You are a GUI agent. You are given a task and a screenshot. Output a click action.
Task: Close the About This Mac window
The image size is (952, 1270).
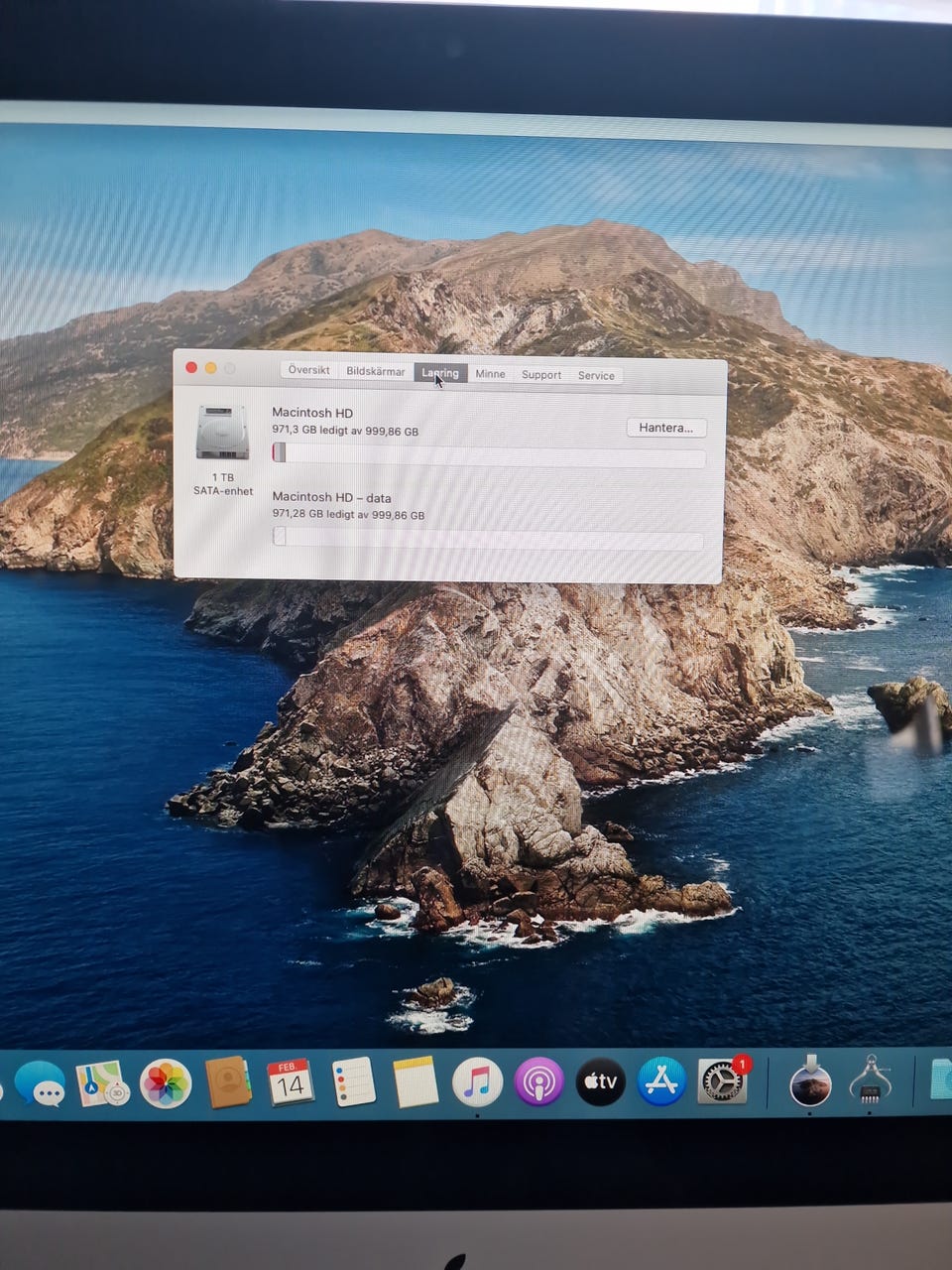(191, 367)
